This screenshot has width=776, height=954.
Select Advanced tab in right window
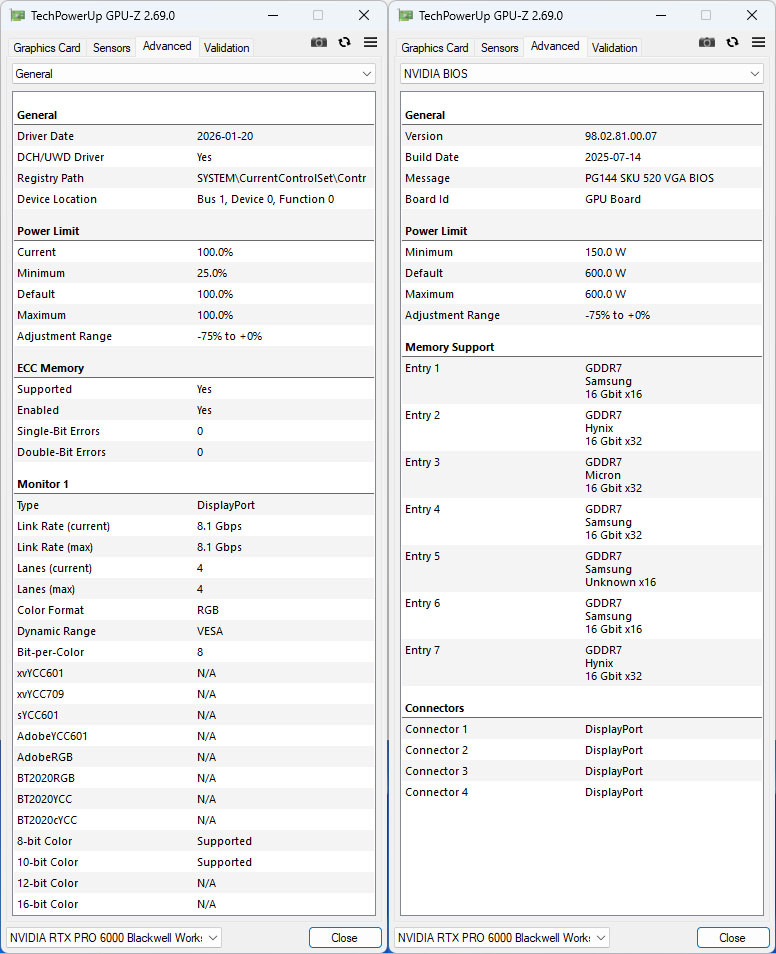point(555,46)
